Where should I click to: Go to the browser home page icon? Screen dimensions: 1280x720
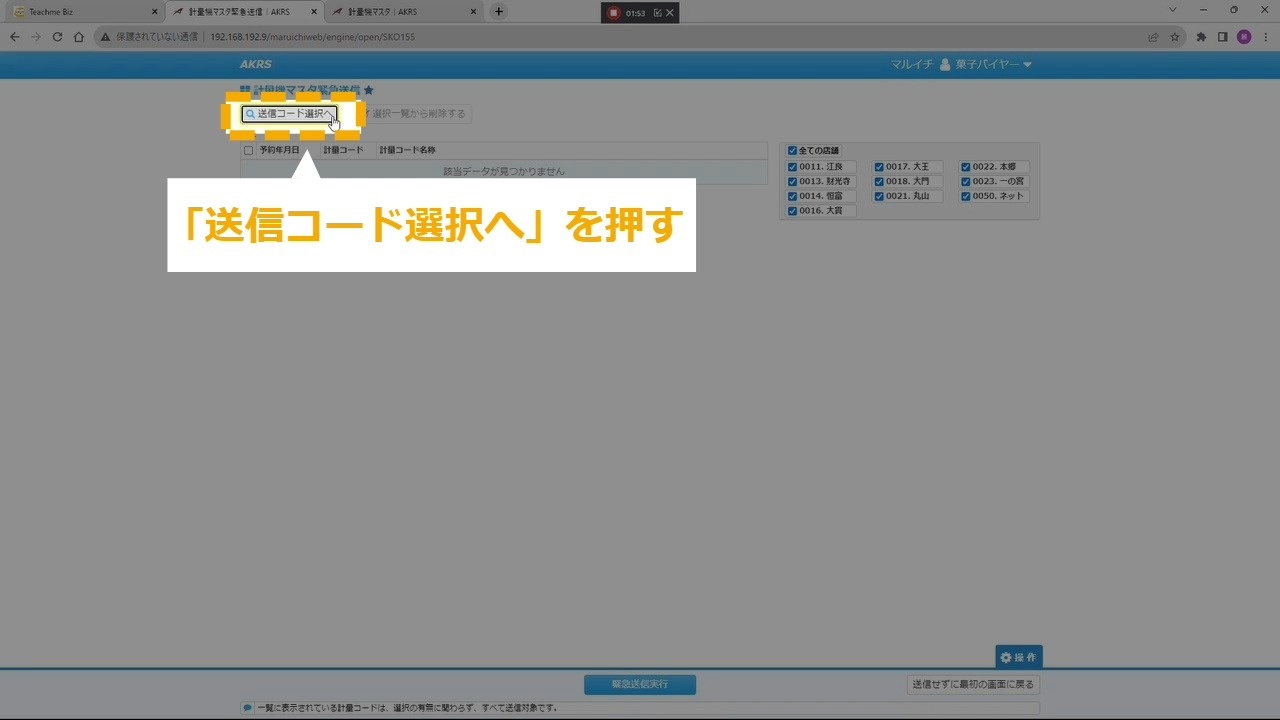[79, 37]
